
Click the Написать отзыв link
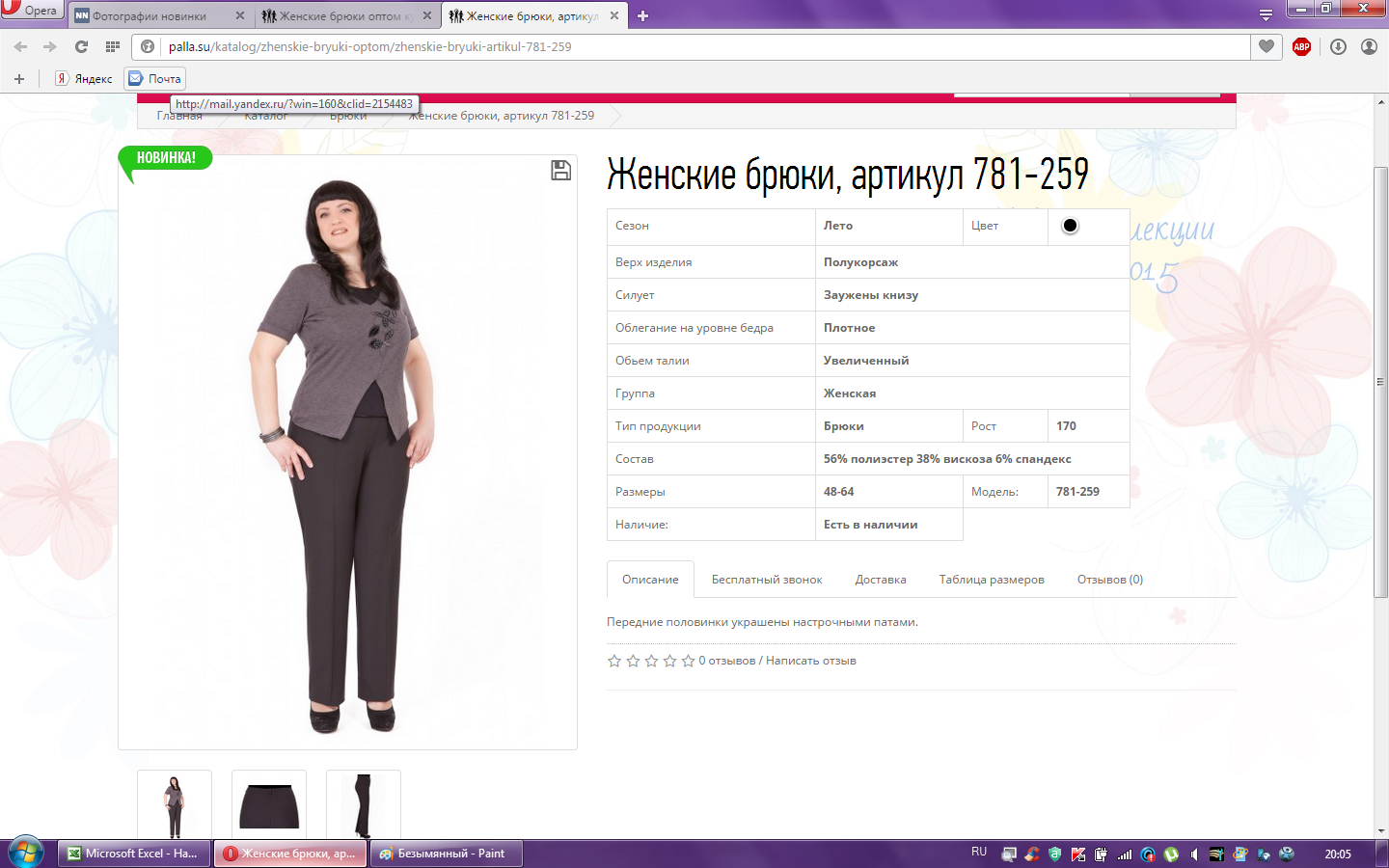pyautogui.click(x=811, y=661)
